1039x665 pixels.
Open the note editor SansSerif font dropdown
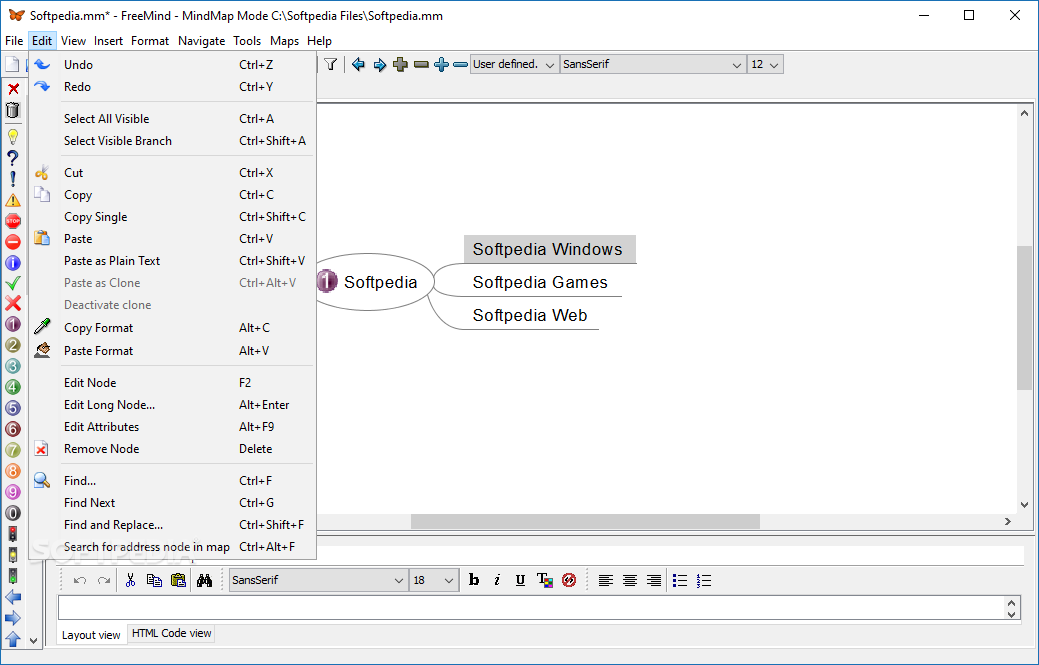click(x=319, y=580)
